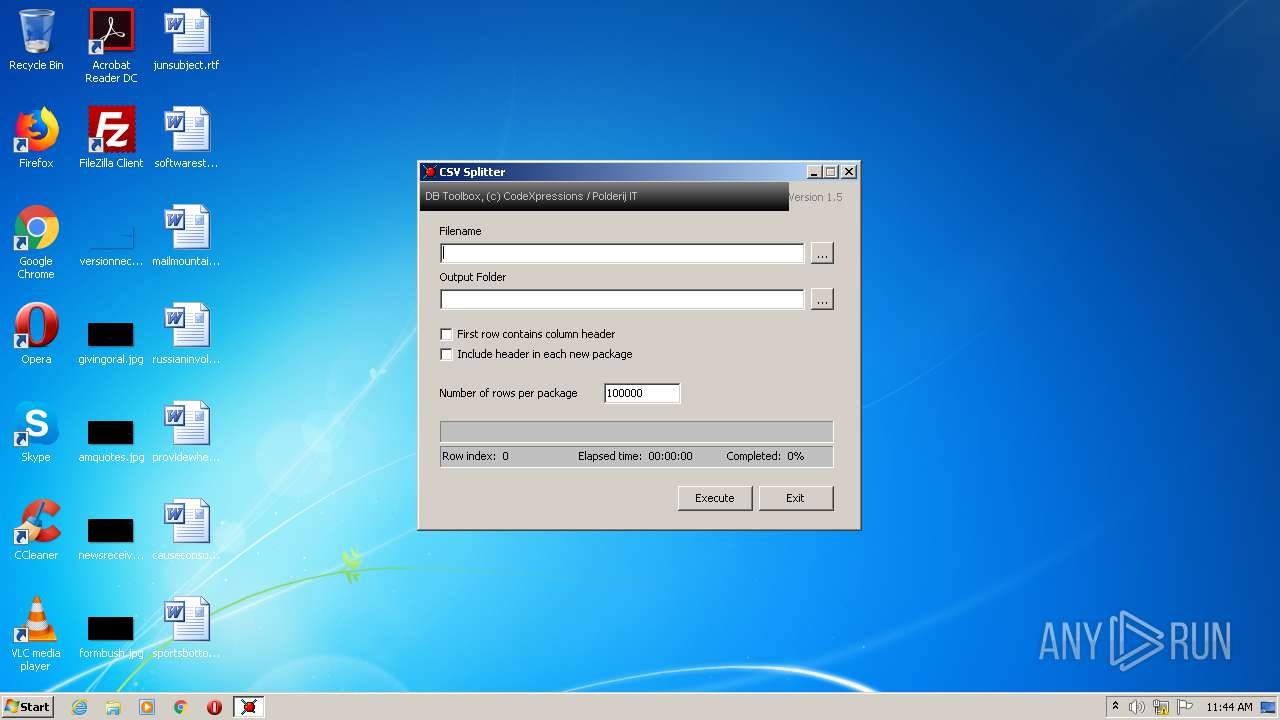Close the CSV Splitter window
Image resolution: width=1280 pixels, height=720 pixels.
[x=848, y=172]
